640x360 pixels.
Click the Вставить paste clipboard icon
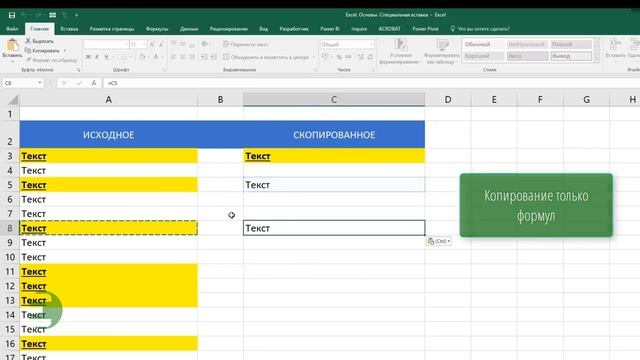pos(12,45)
